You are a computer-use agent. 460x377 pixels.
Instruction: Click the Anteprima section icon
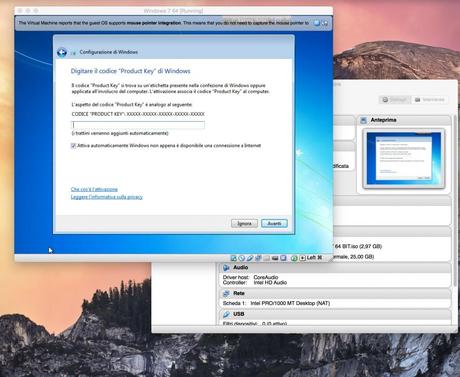point(364,120)
